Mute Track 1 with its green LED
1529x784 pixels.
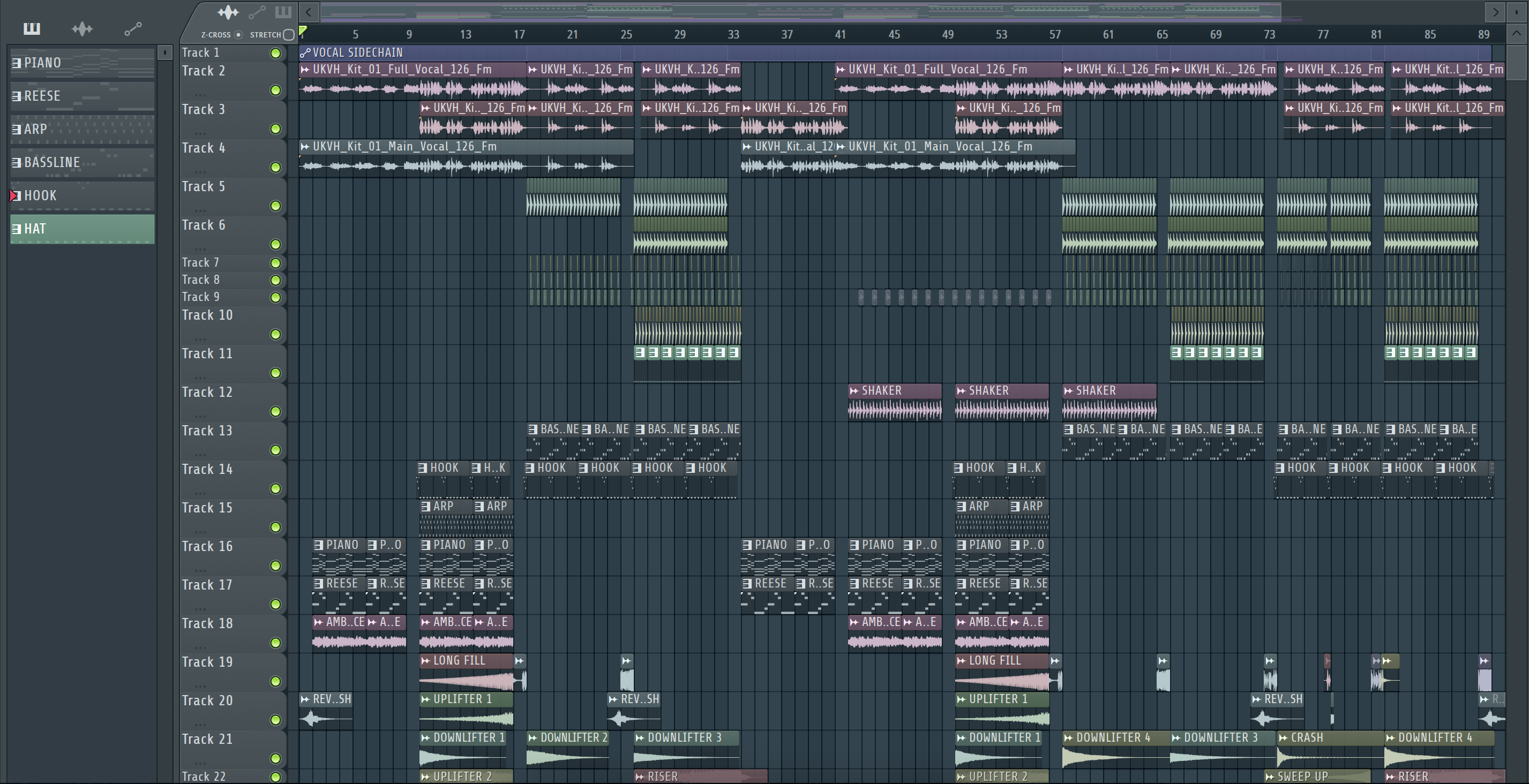[275, 54]
